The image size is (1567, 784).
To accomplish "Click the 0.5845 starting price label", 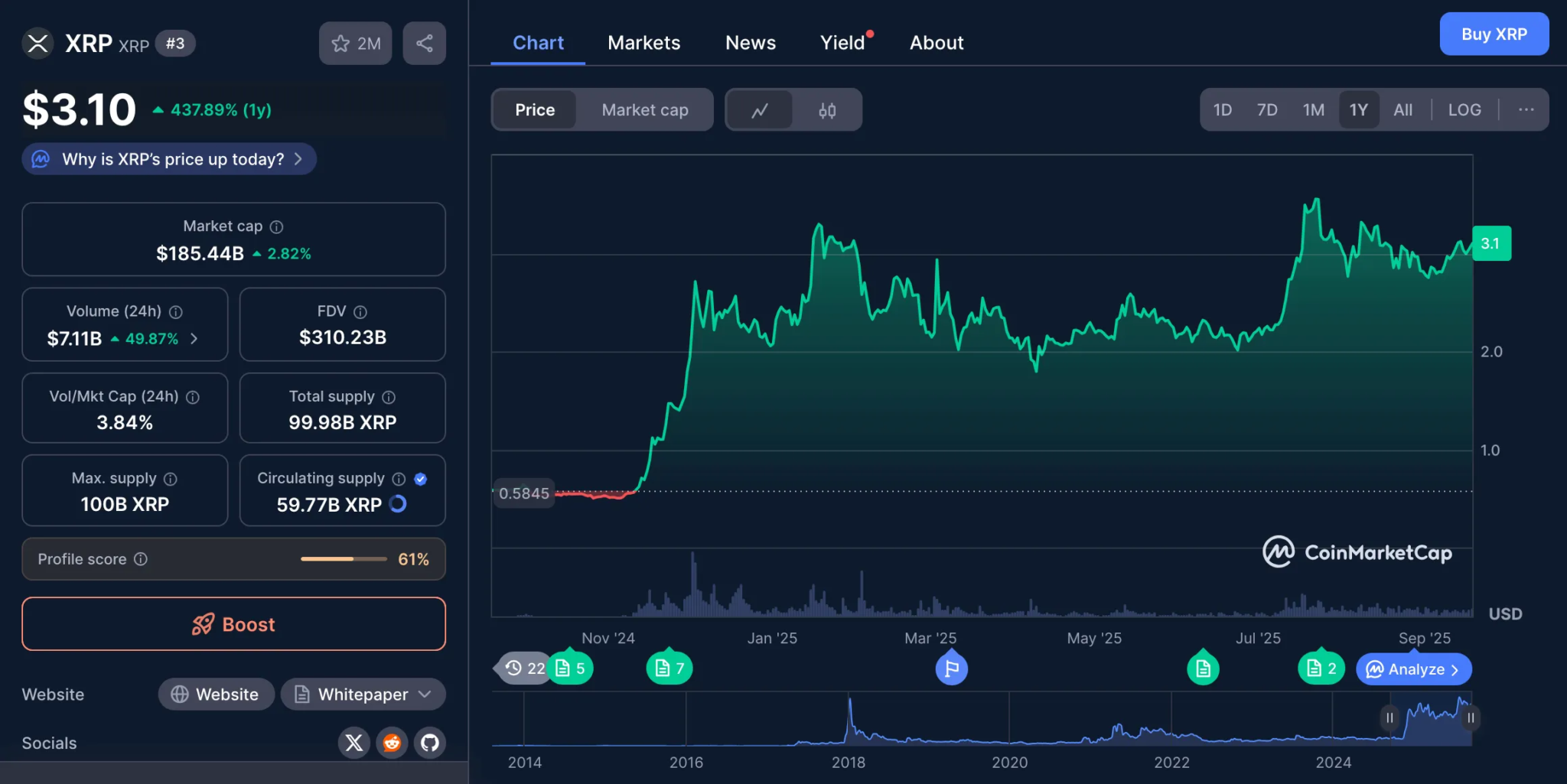I will pos(523,493).
